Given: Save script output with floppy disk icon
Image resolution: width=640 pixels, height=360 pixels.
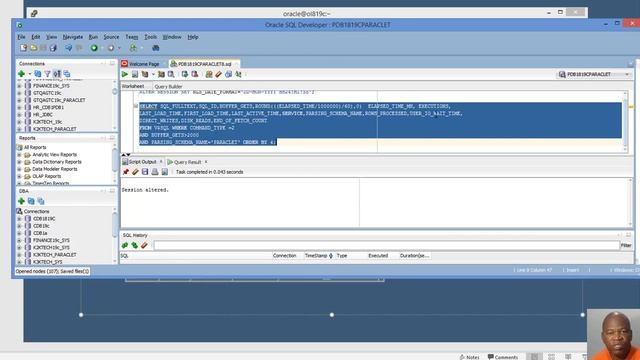Looking at the screenshot, I should (x=145, y=172).
